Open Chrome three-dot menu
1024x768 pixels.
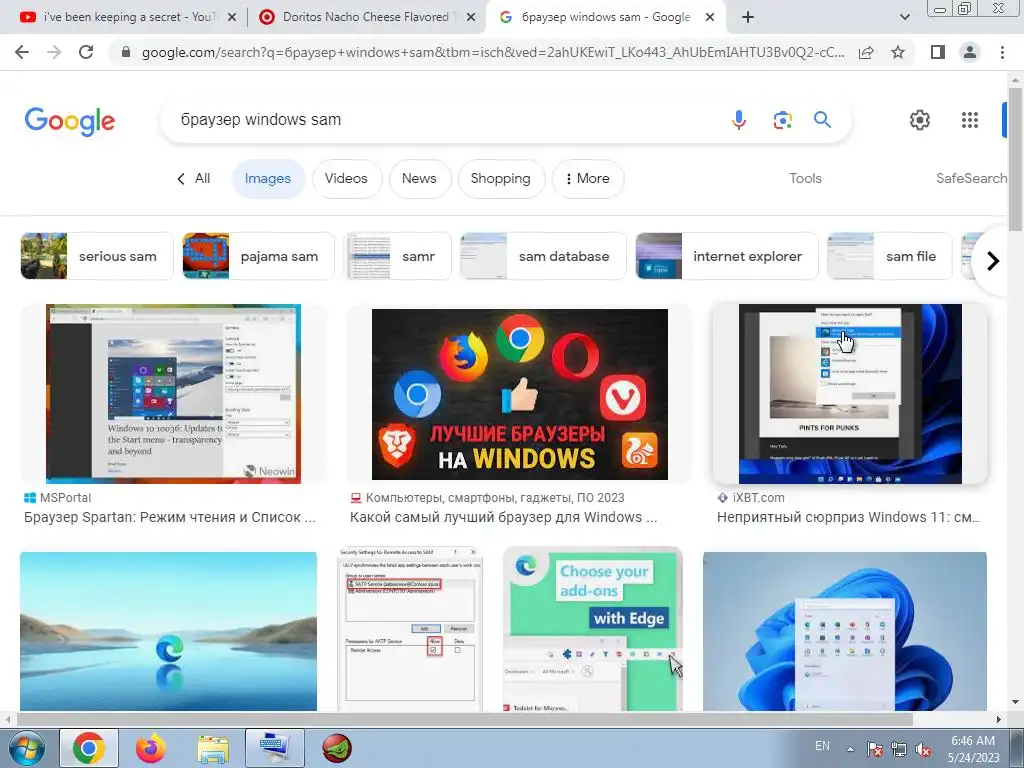click(x=1002, y=52)
